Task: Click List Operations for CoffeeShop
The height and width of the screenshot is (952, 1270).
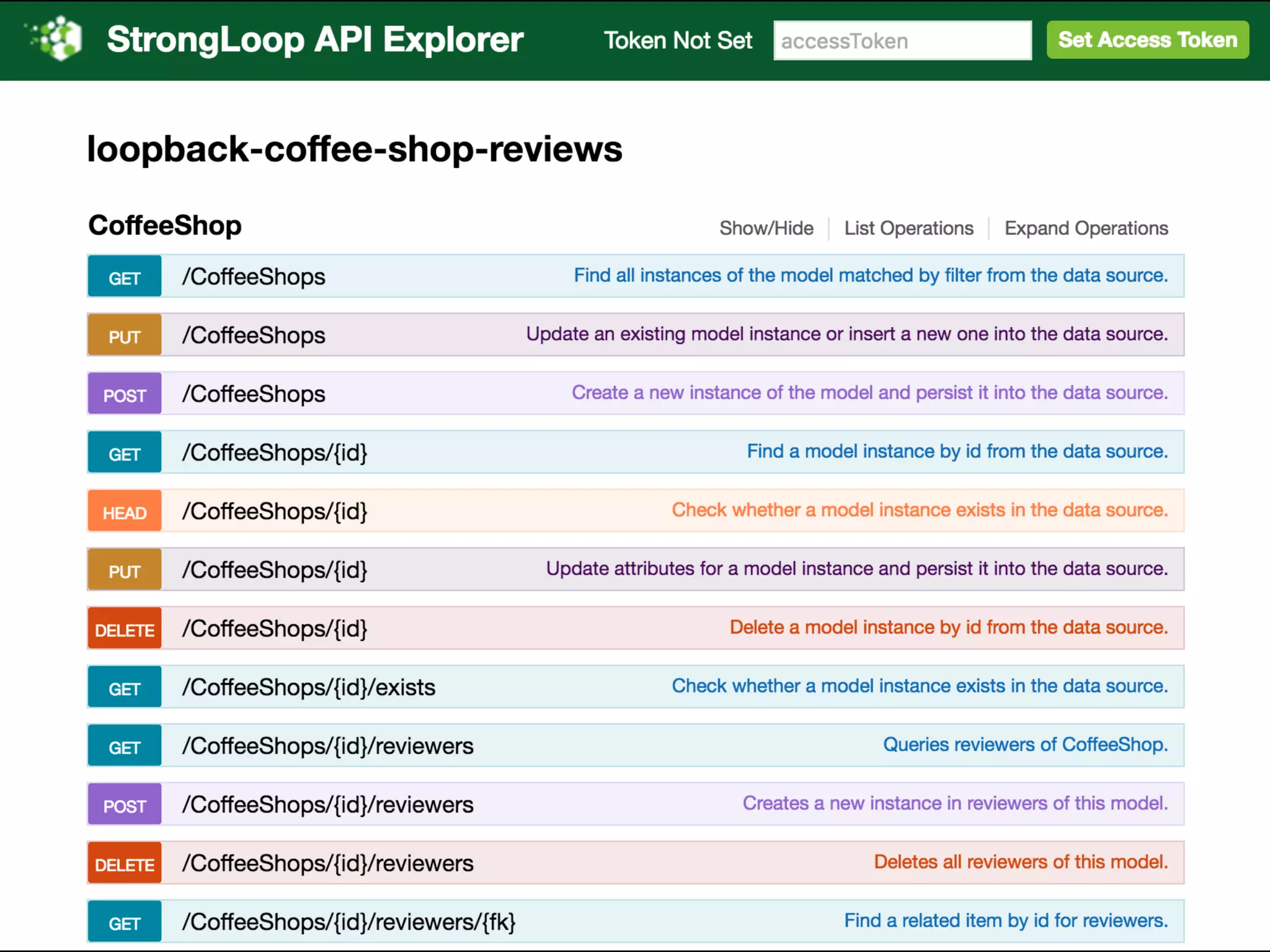Action: [x=908, y=228]
